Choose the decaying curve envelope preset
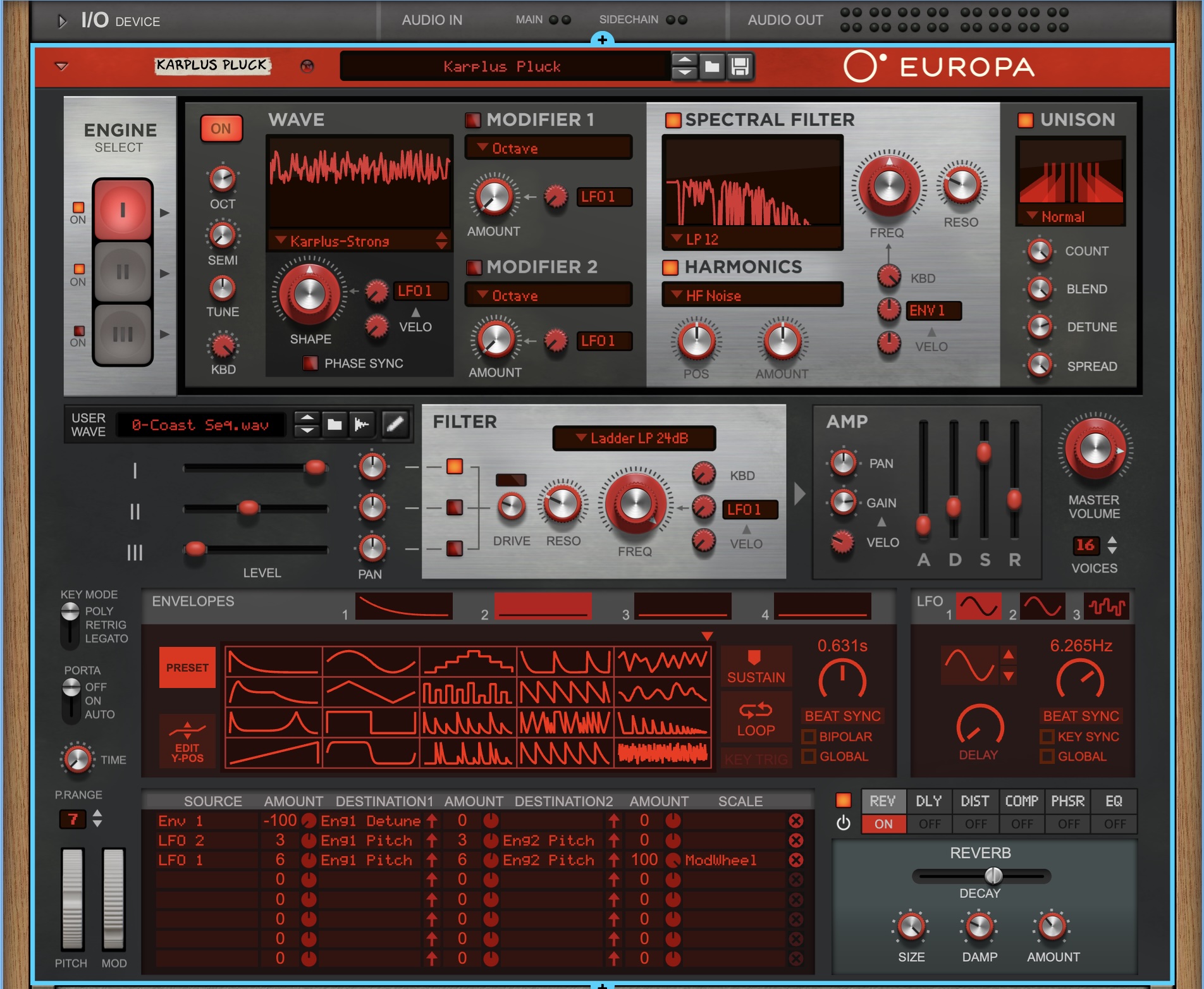This screenshot has width=1204, height=989. pos(273,662)
